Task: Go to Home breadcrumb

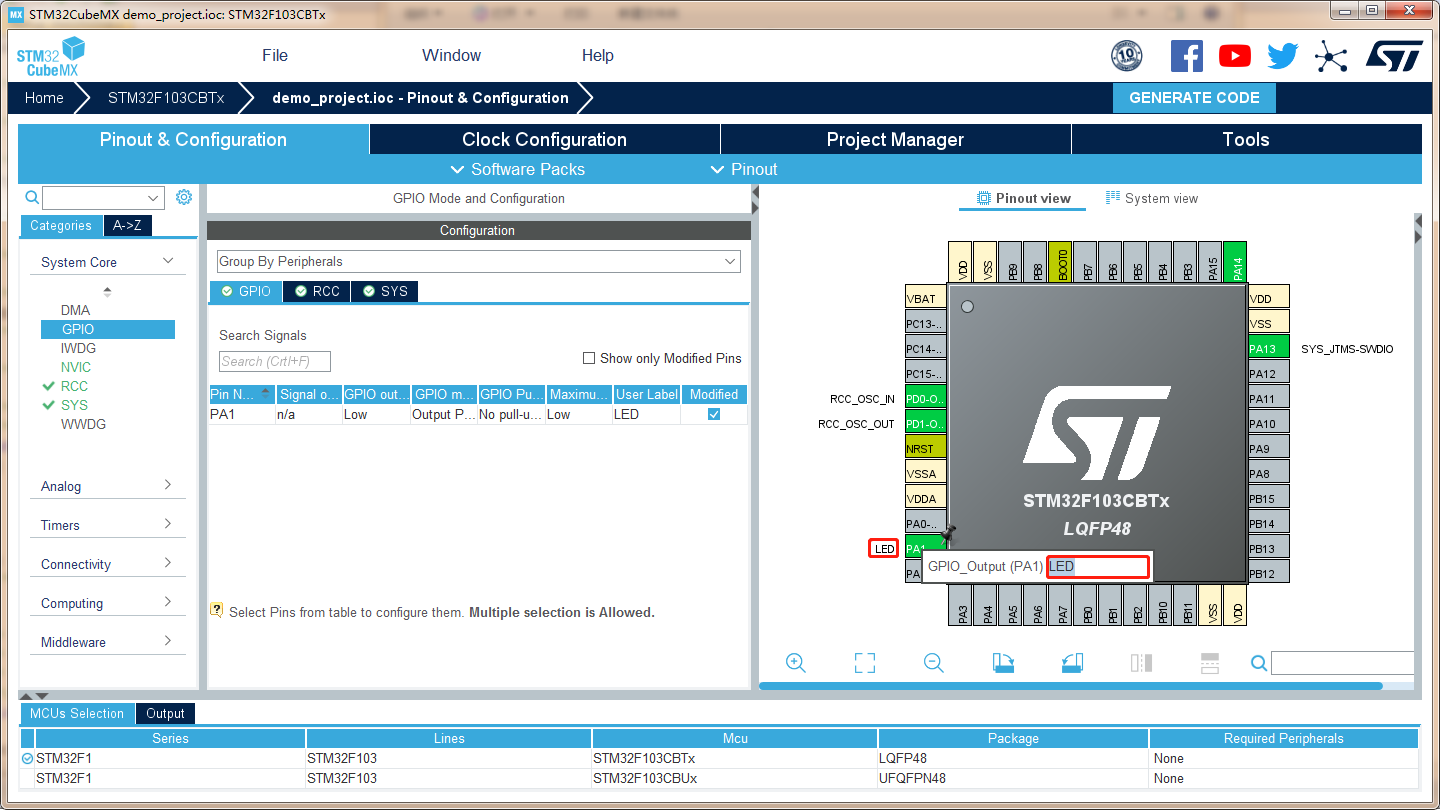Action: tap(44, 98)
